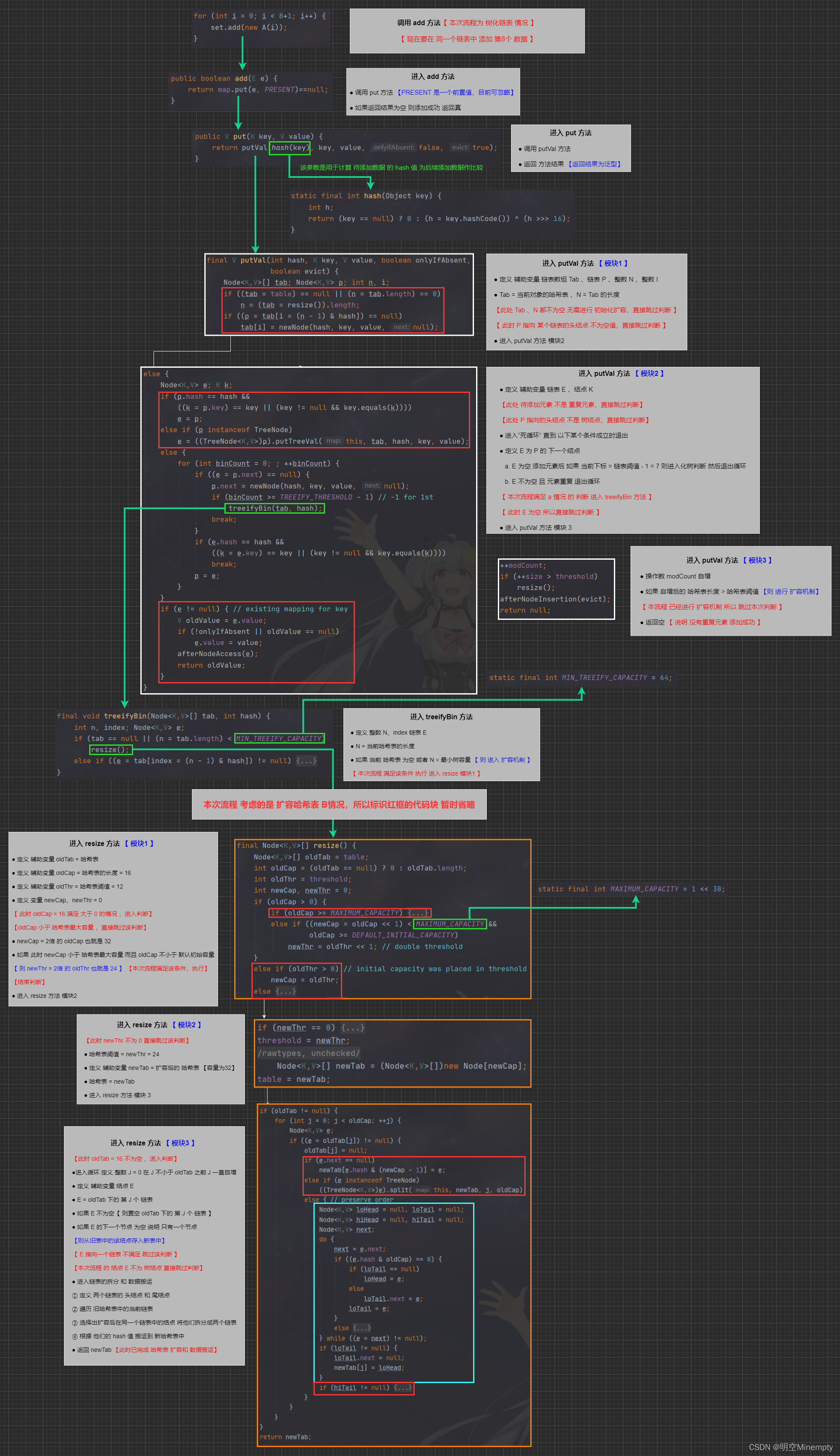This screenshot has height=1456, width=840.
Task: Click the 'return oldValue;' line
Action: (211, 666)
